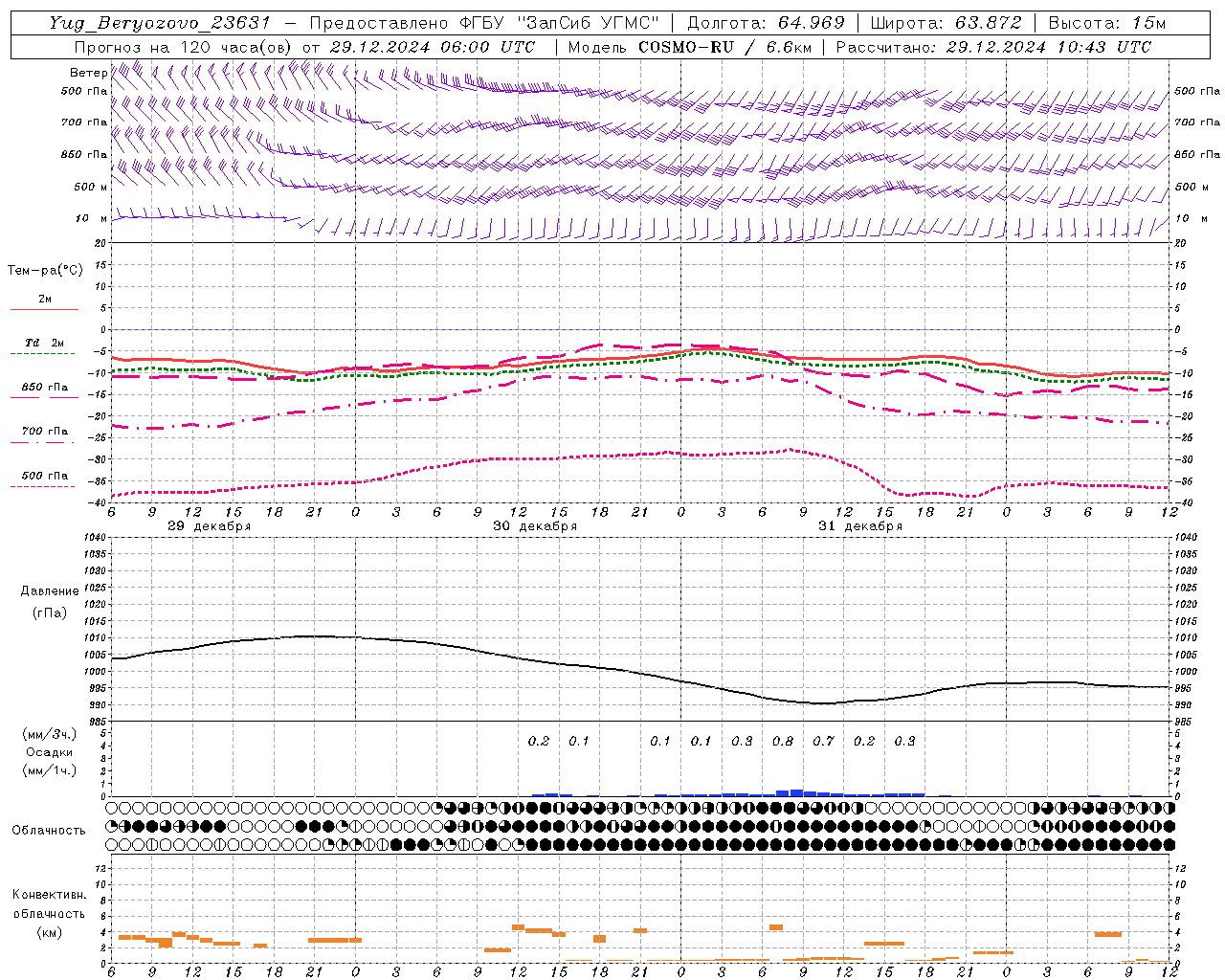The image size is (1225, 980).
Task: Click the Td 2м dew point legend entry
Action: point(44,343)
